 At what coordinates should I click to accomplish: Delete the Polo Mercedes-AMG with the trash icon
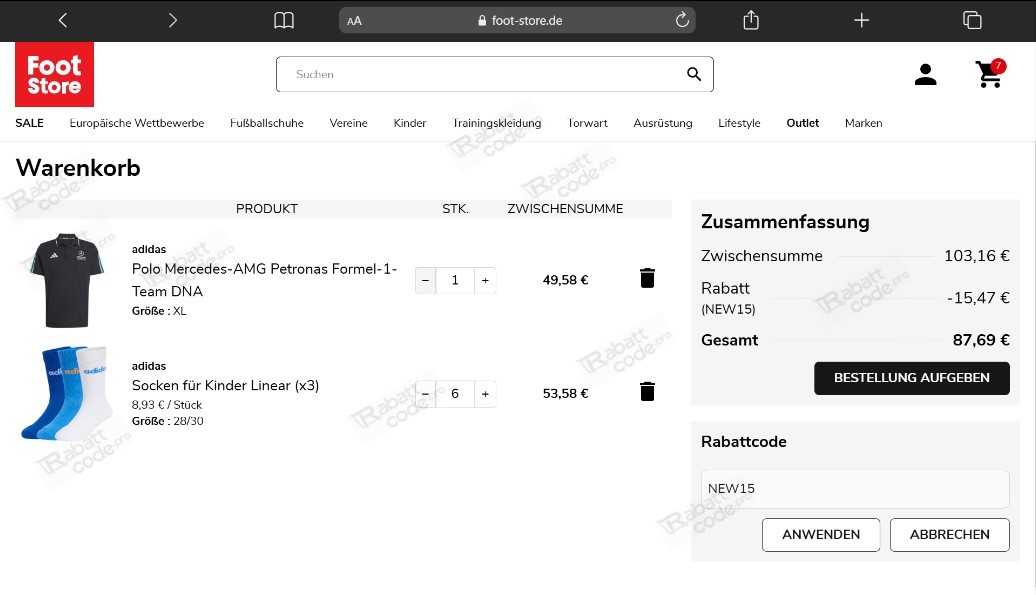click(647, 277)
